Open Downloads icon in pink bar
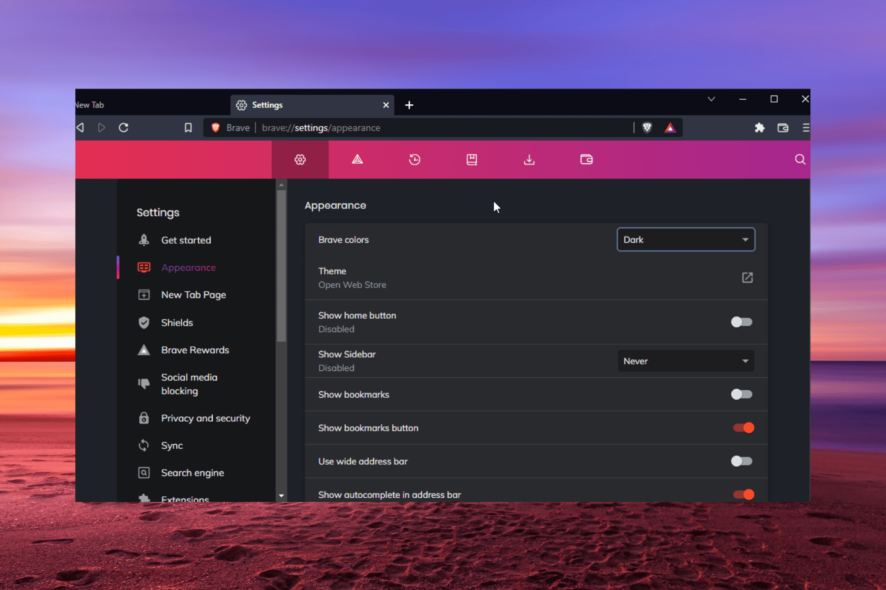This screenshot has height=590, width=886. click(529, 160)
